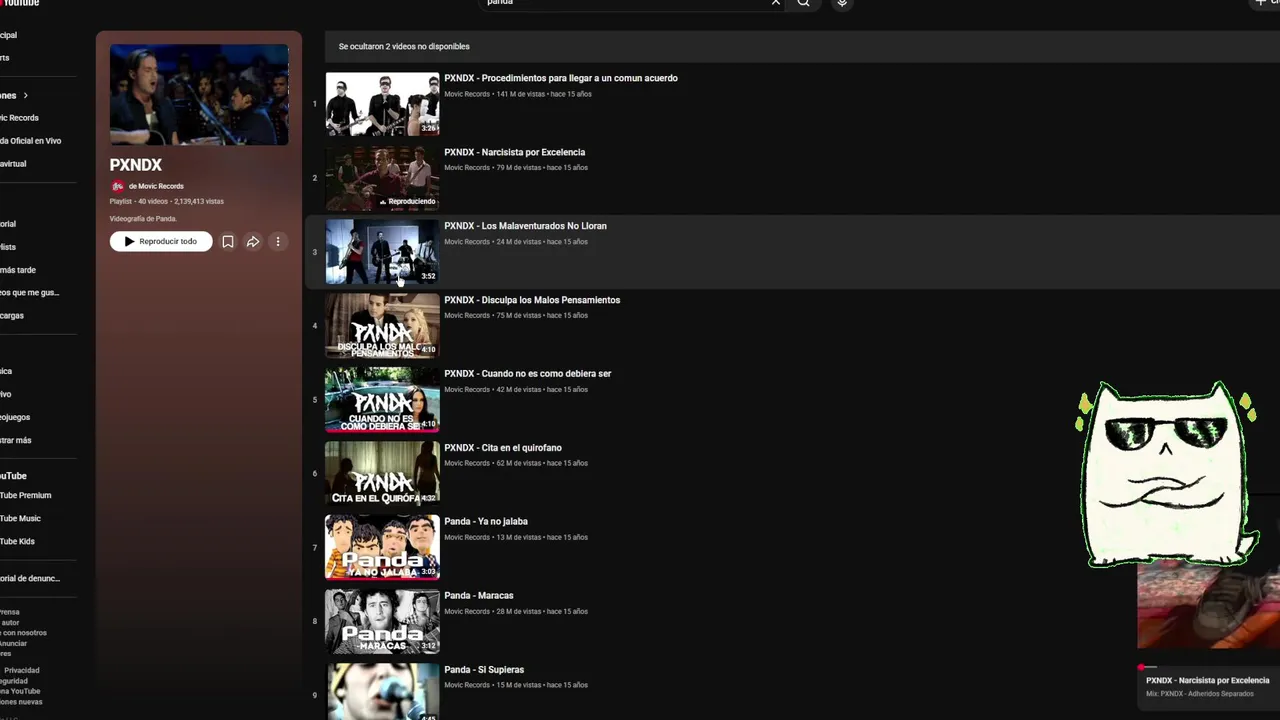Open title Panda - Ya no jalaba
Viewport: 1280px width, 720px height.
click(486, 521)
